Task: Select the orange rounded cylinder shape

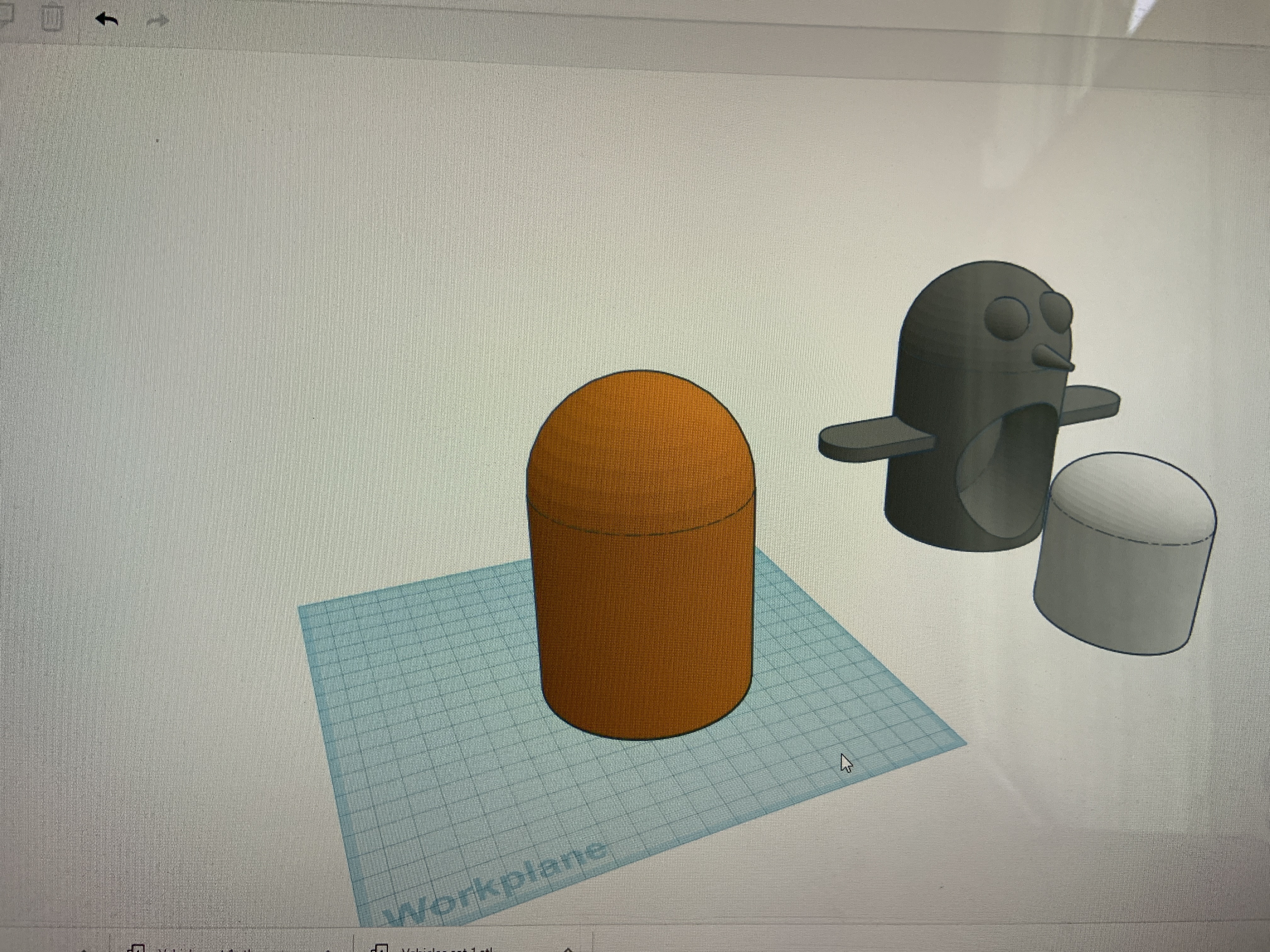Action: click(640, 555)
